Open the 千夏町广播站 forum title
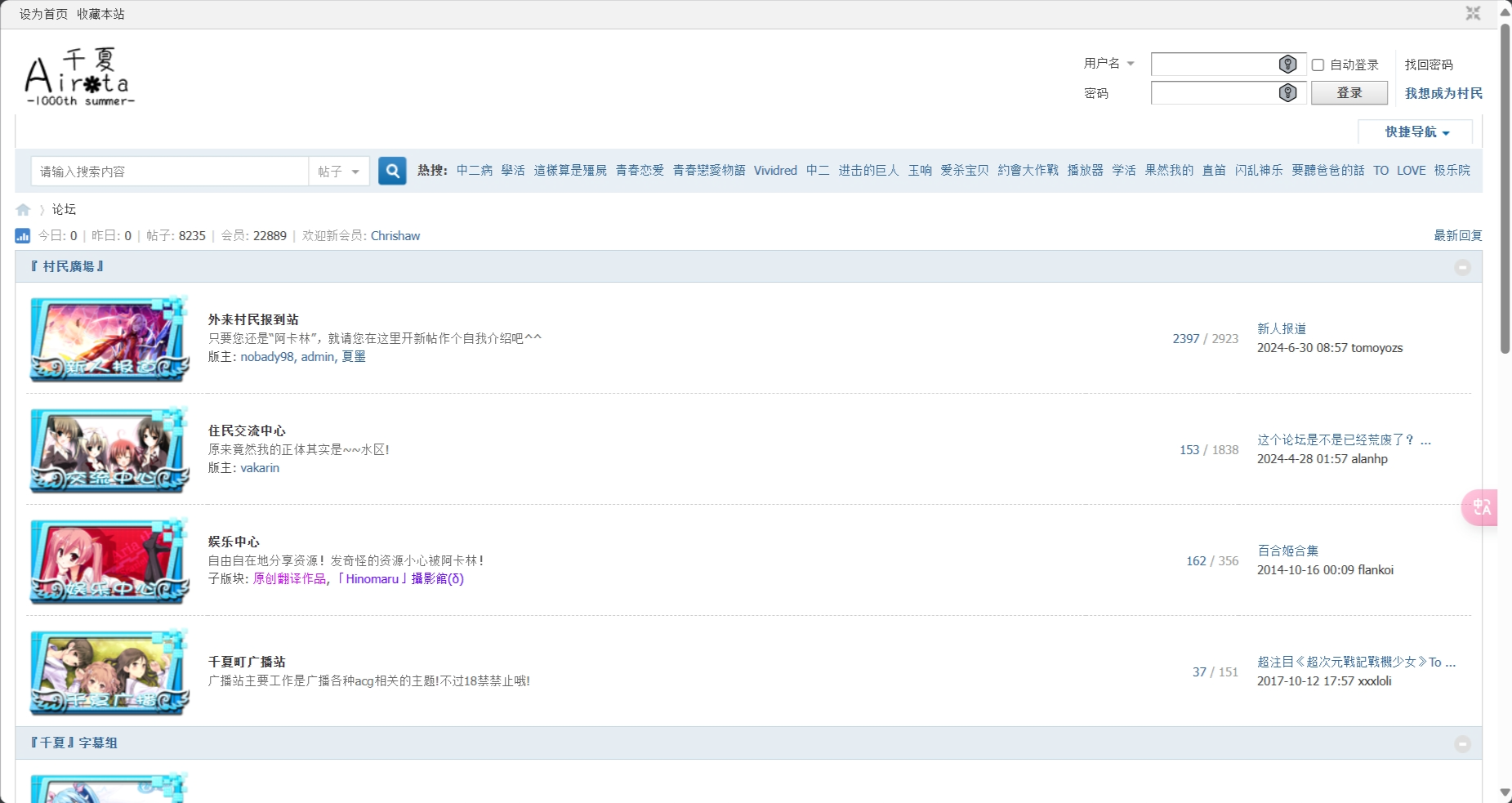 pyautogui.click(x=247, y=662)
